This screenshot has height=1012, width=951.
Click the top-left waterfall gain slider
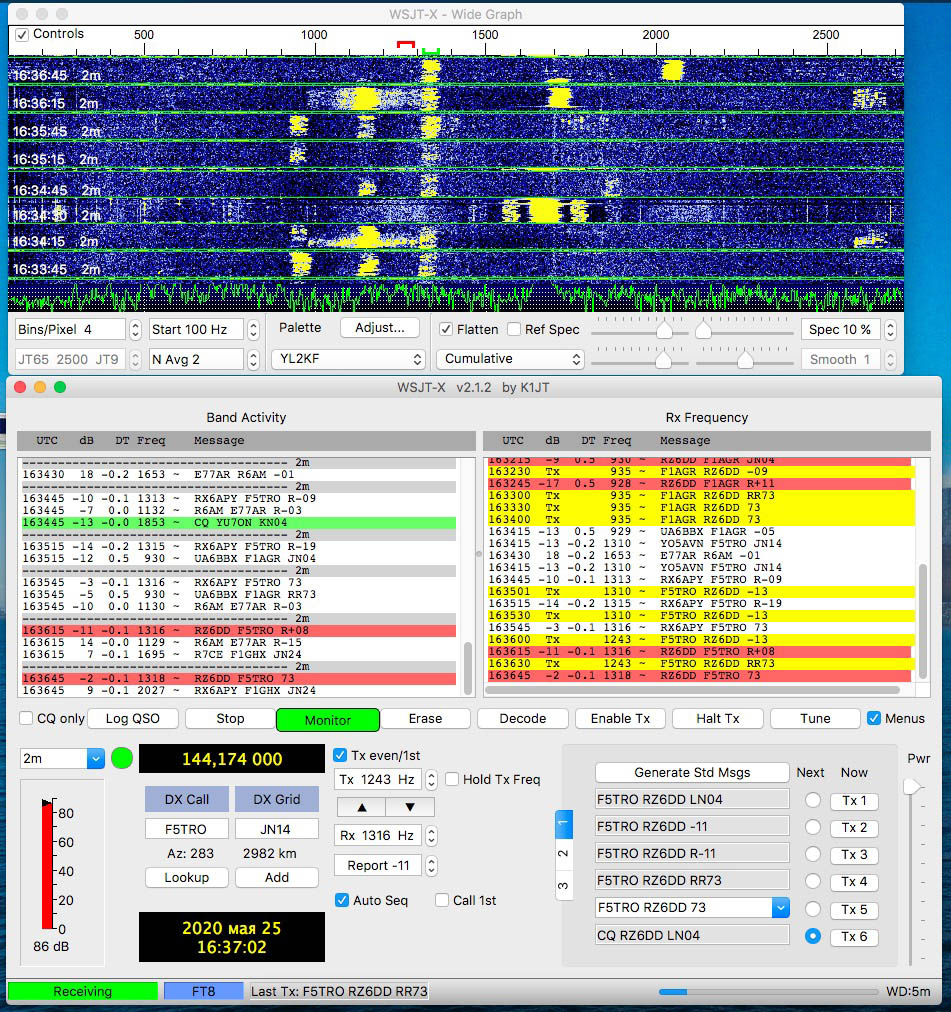pos(664,330)
